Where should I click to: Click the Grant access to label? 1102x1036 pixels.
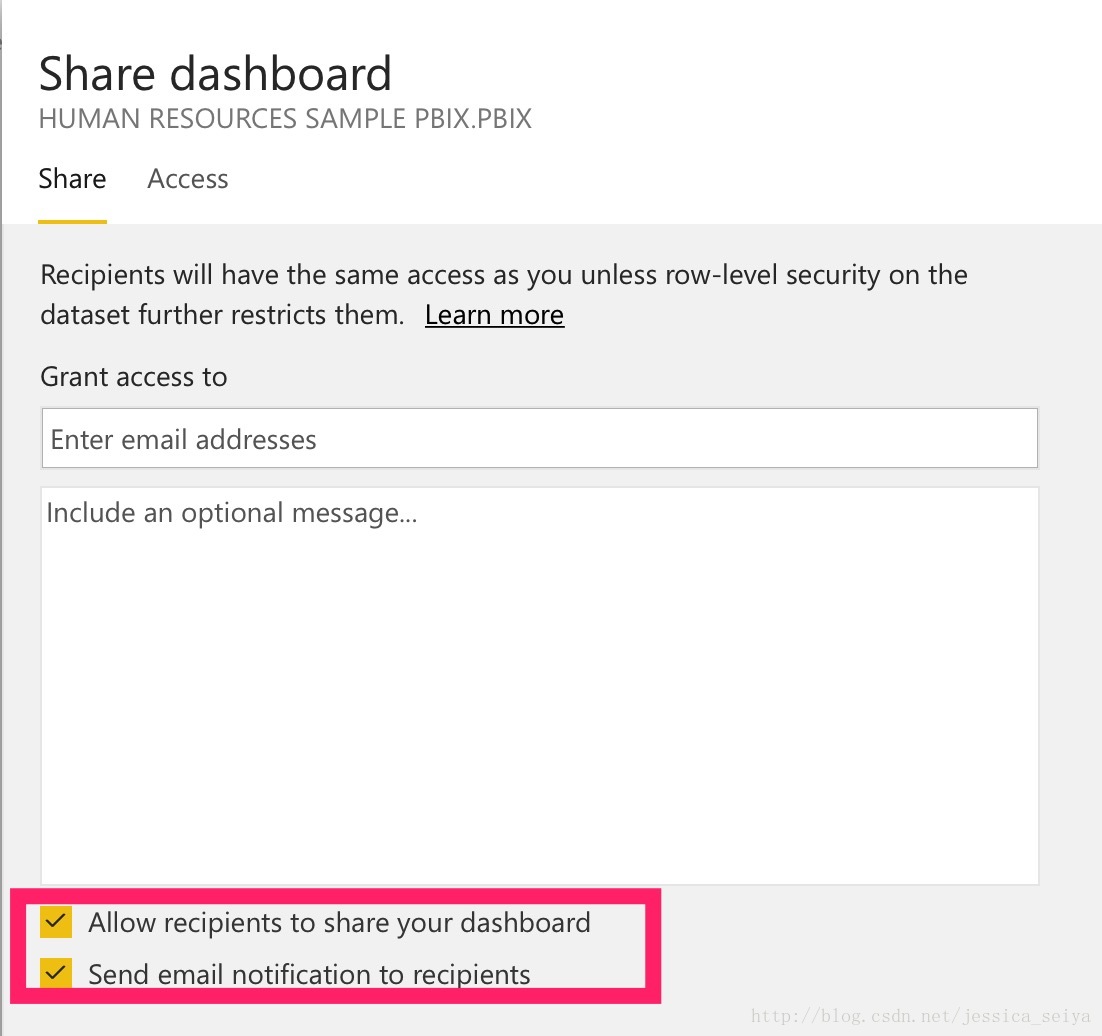pos(134,377)
